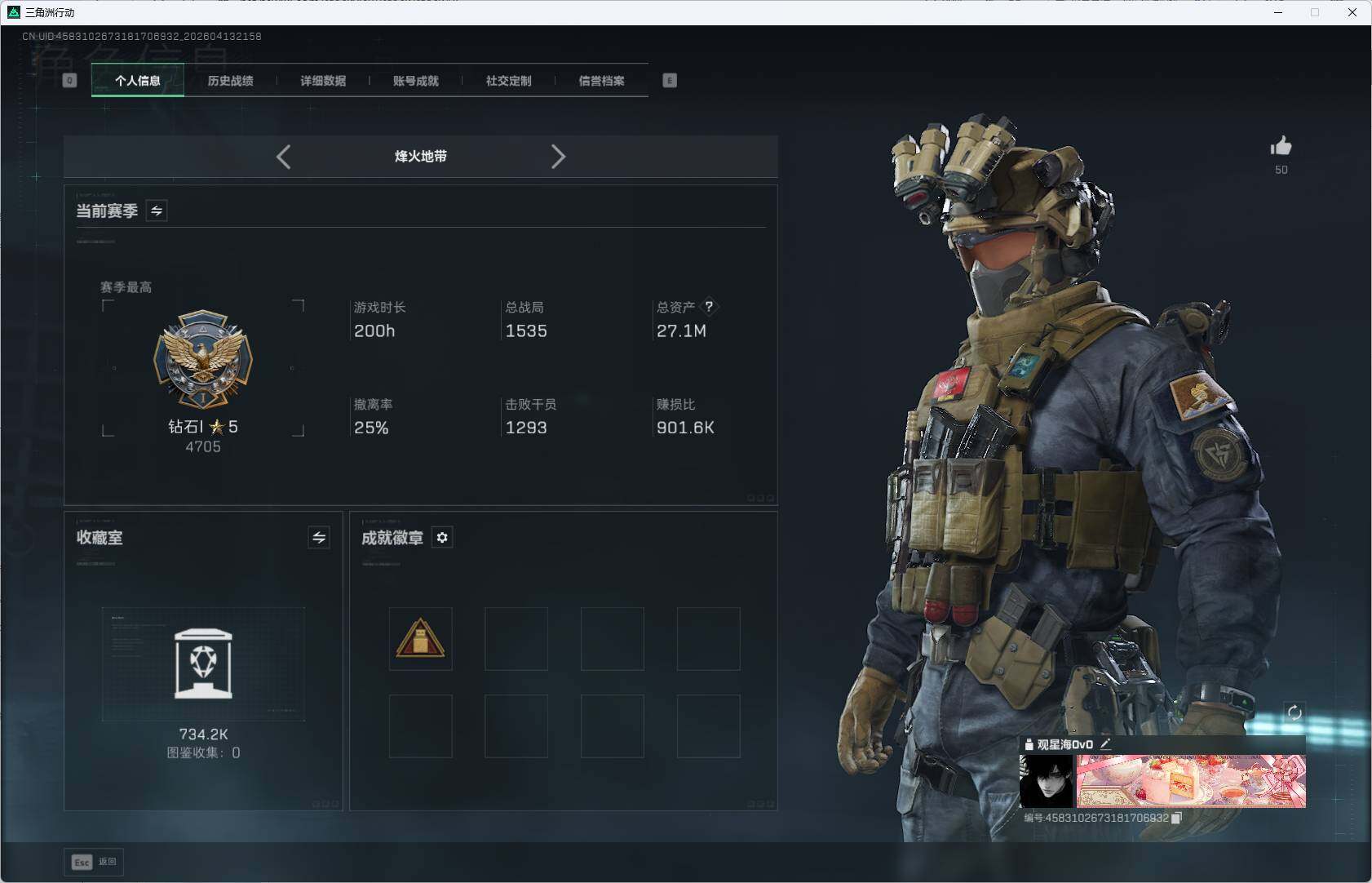Switch to the 历史战绩 tab
The width and height of the screenshot is (1372, 883).
point(230,81)
